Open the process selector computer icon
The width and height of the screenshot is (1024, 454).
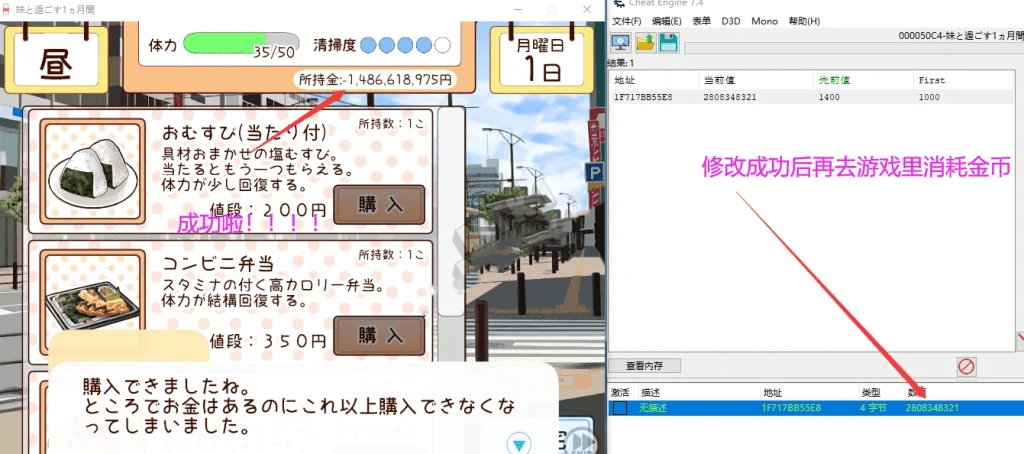pyautogui.click(x=621, y=42)
